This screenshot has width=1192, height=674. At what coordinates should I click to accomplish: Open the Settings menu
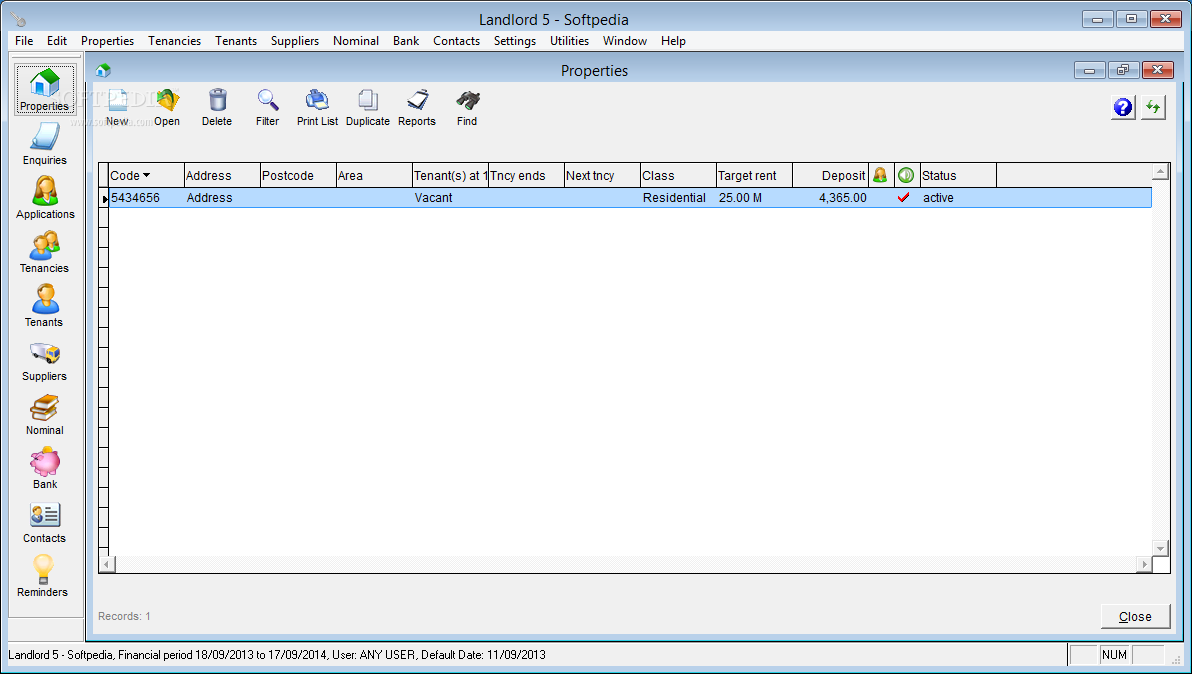(515, 41)
